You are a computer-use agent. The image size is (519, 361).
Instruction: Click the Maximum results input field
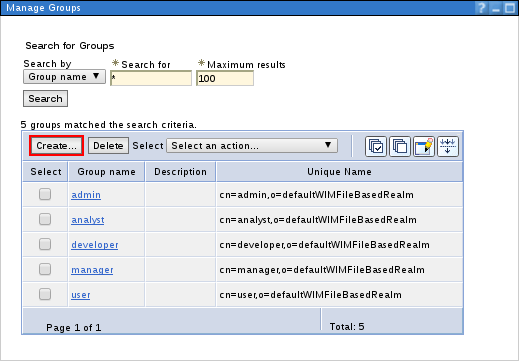click(225, 78)
